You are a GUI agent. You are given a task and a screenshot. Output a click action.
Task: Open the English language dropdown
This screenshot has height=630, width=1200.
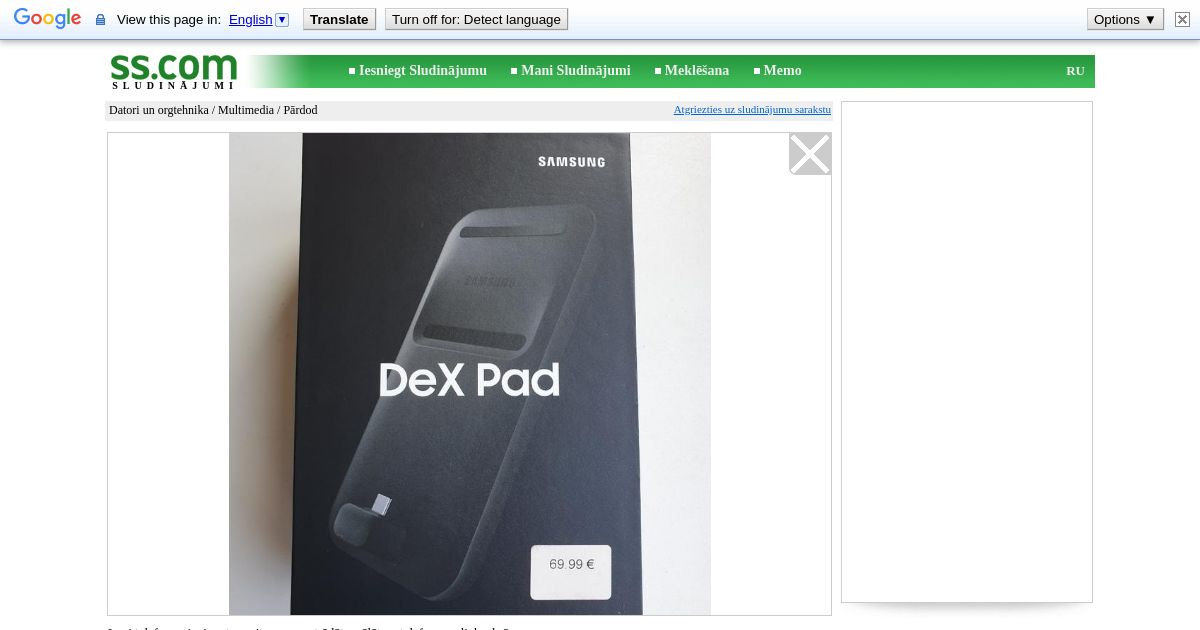(x=258, y=20)
